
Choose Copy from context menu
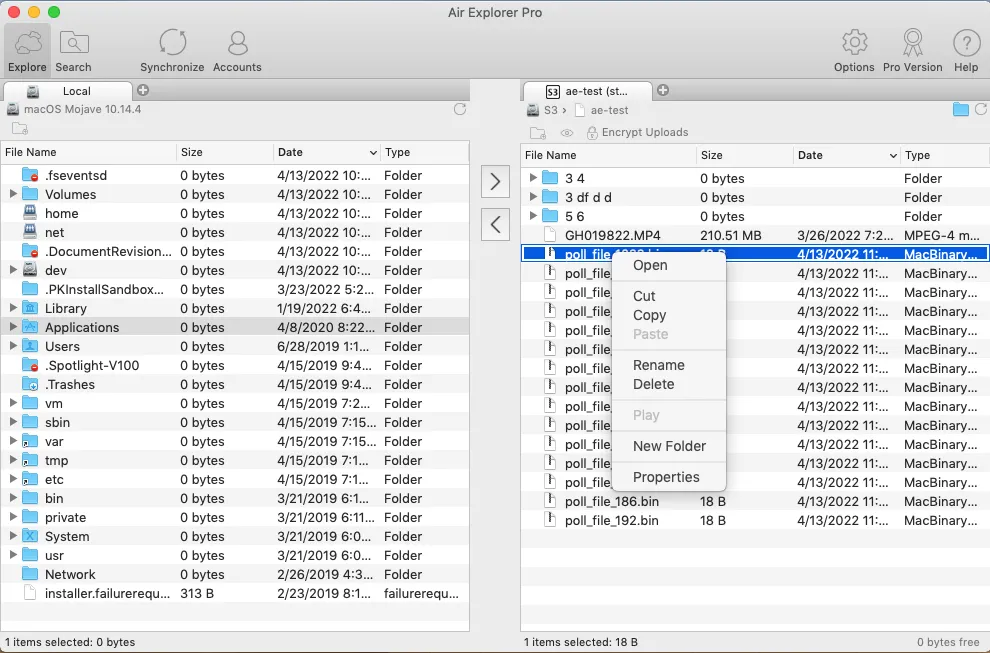(x=669, y=315)
